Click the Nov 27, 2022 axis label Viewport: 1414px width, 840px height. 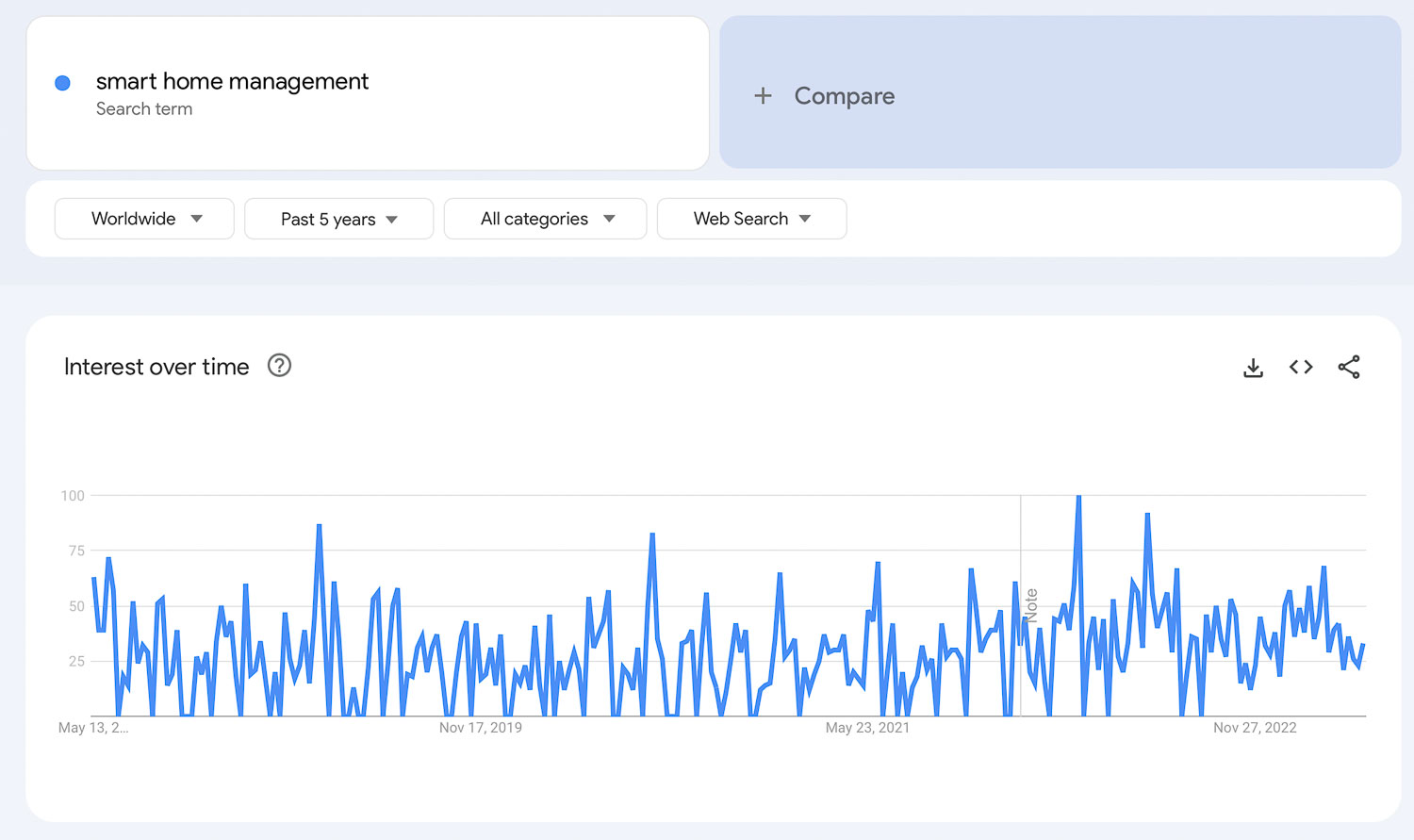coord(1255,727)
